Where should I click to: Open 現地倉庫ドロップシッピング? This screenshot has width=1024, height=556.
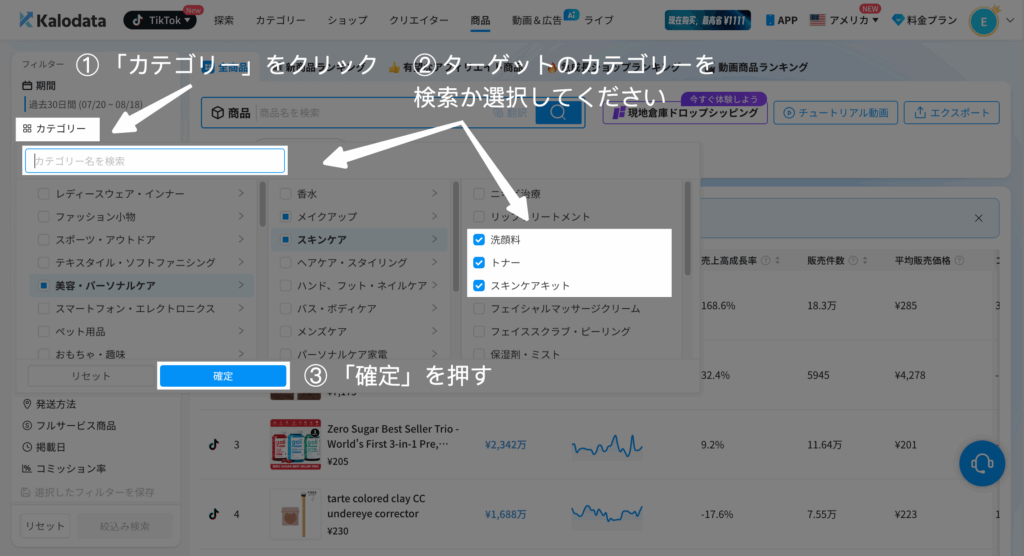click(x=685, y=113)
